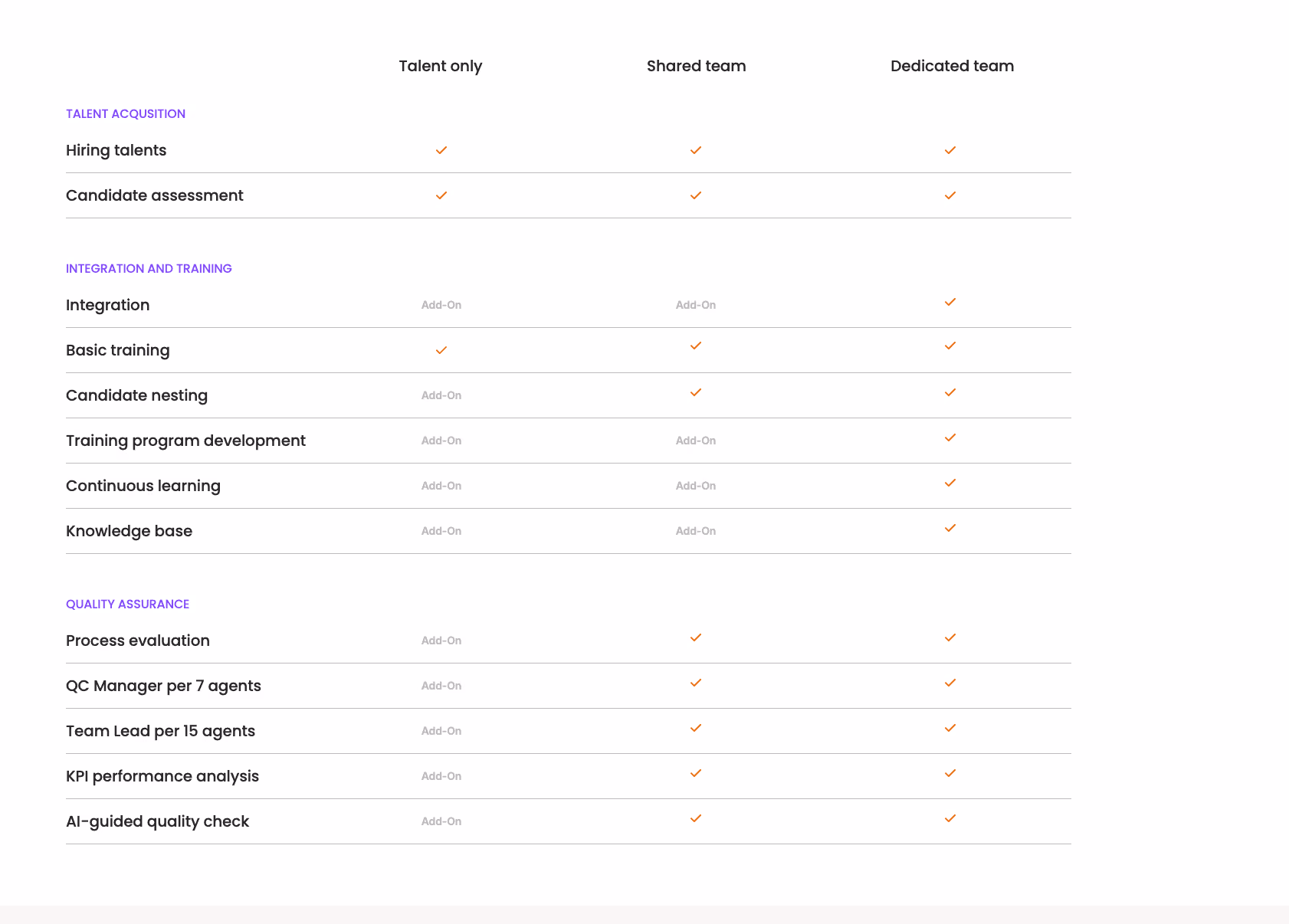Click Knowledge base Add-On under Shared team

(696, 531)
